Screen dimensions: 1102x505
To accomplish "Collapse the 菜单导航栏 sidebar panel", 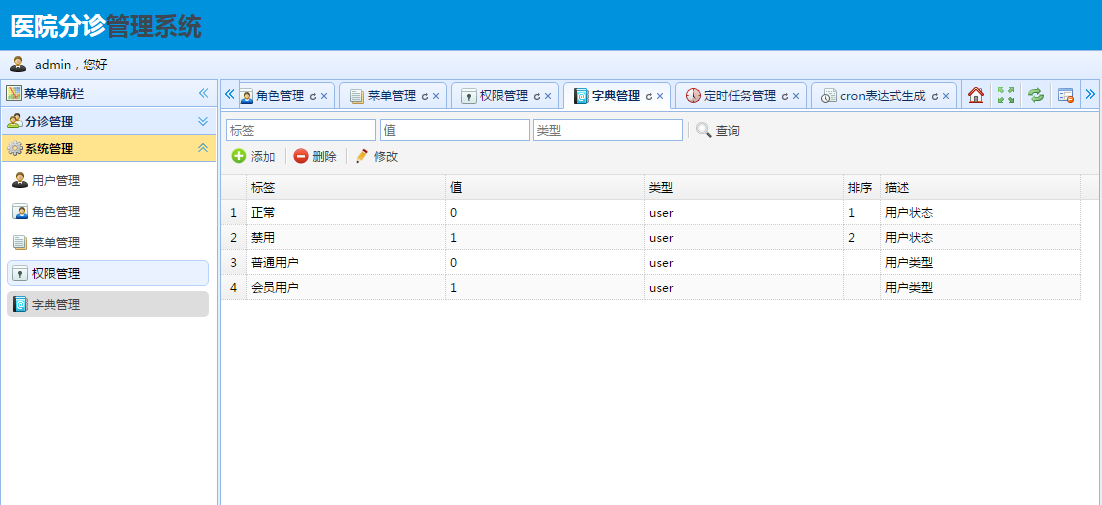I will tap(203, 93).
